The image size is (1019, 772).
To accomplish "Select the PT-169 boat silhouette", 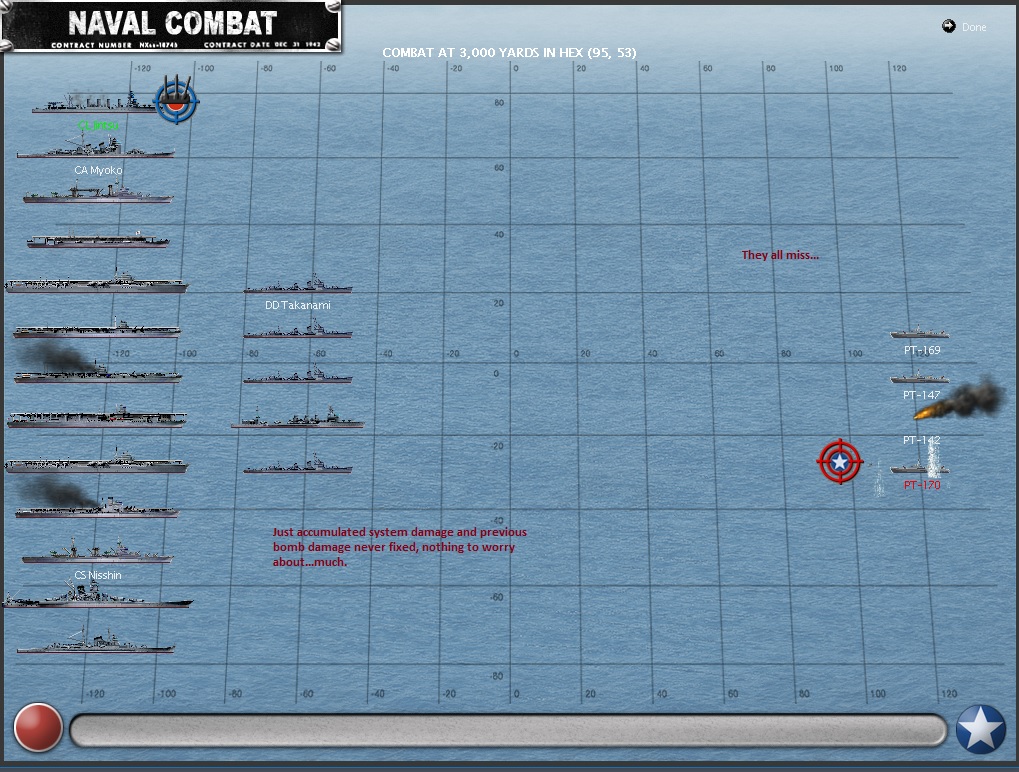I will 920,332.
